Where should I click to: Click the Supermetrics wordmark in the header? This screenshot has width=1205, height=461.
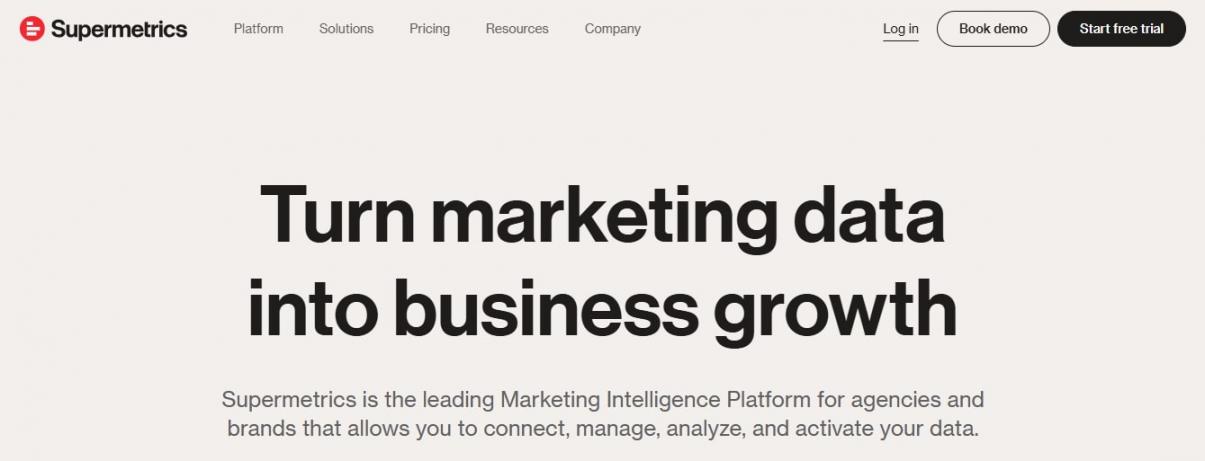tap(118, 29)
